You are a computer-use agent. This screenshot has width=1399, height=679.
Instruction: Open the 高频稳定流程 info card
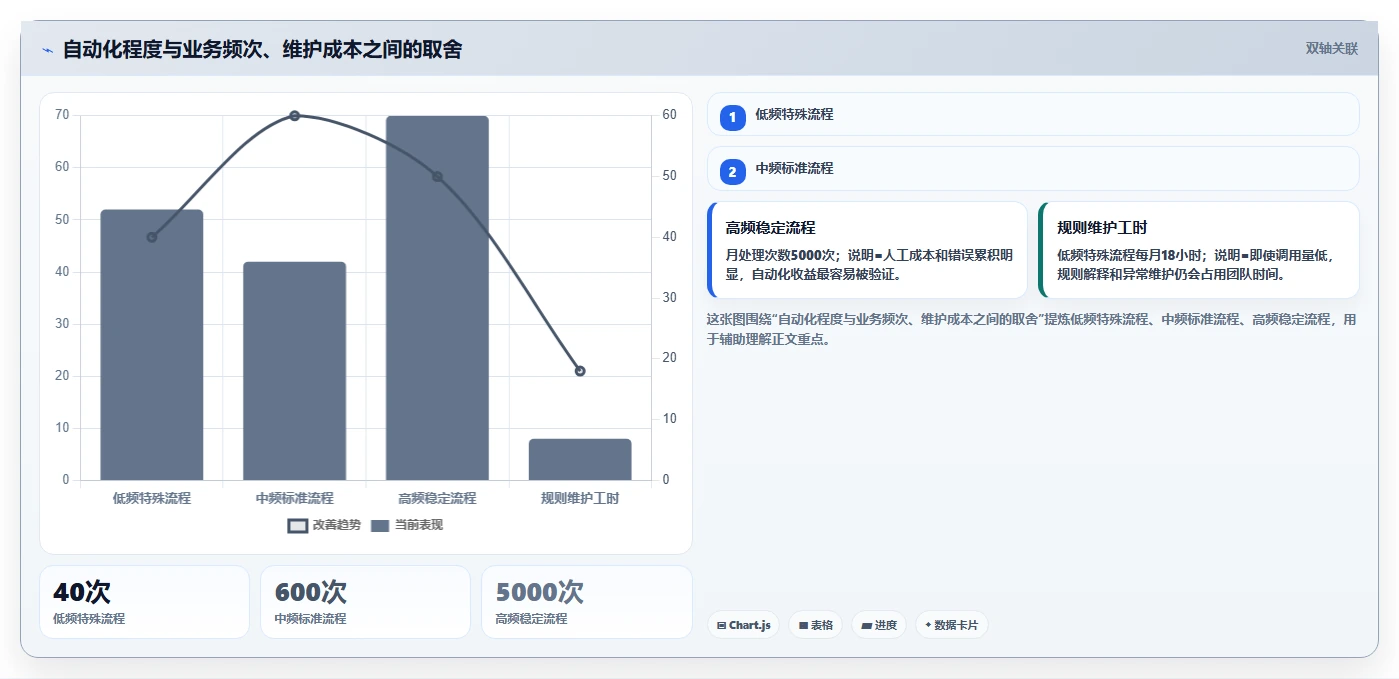(x=867, y=250)
